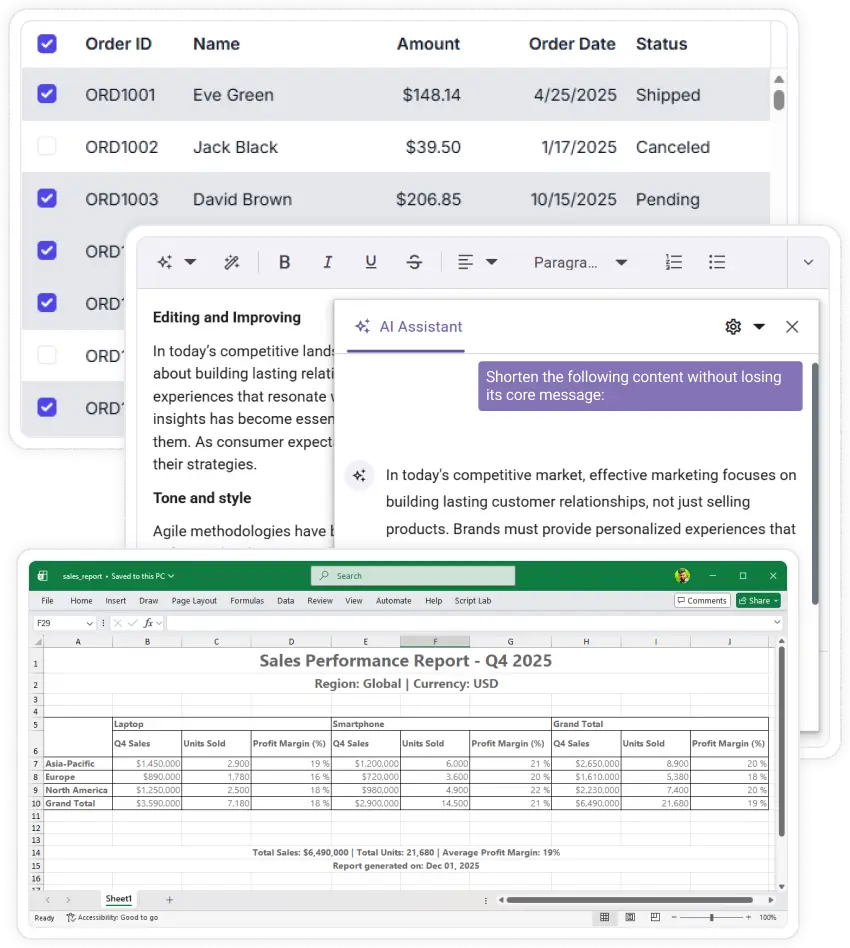Toggle underline formatting in the editor

click(x=371, y=262)
